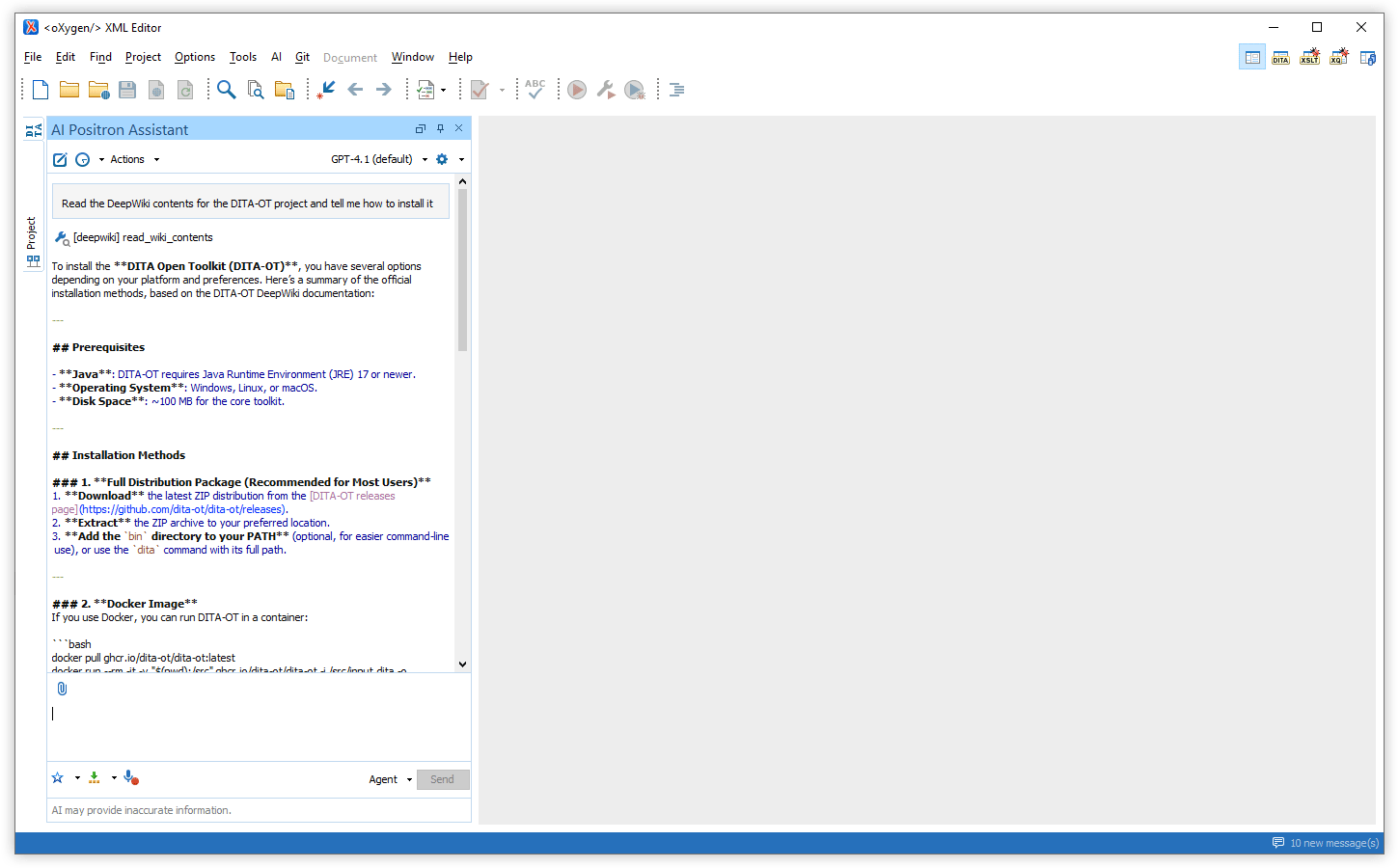1399x868 pixels.
Task: Open the Options menu
Action: point(195,57)
